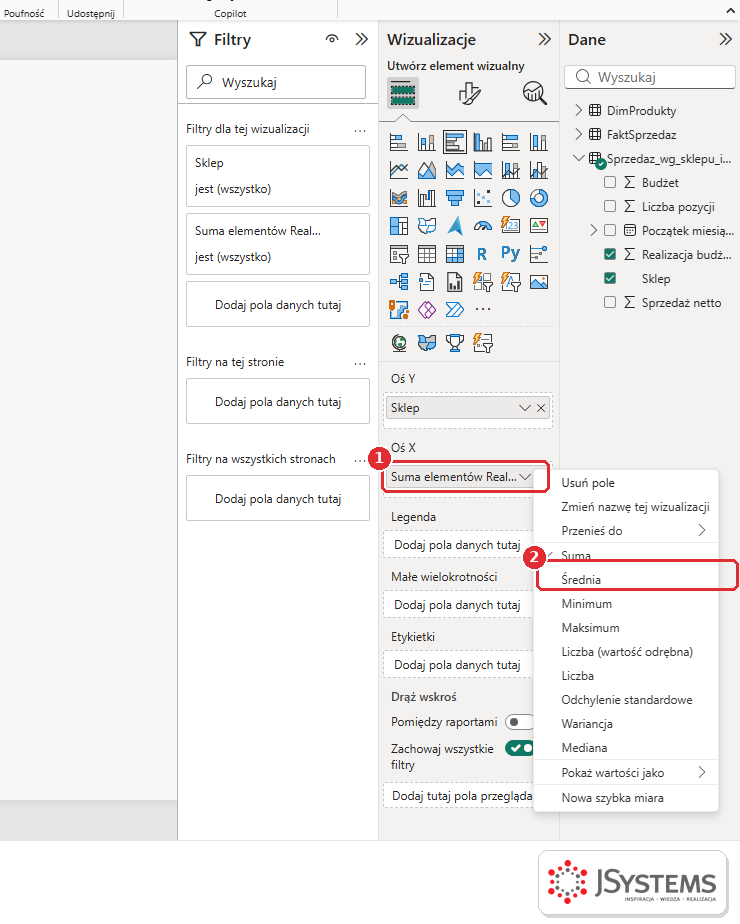
Task: Choose Mediana aggregation
Action: pos(626,748)
